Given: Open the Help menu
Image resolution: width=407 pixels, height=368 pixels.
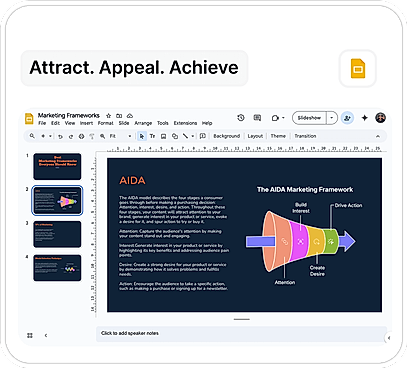Looking at the screenshot, I should tap(207, 123).
